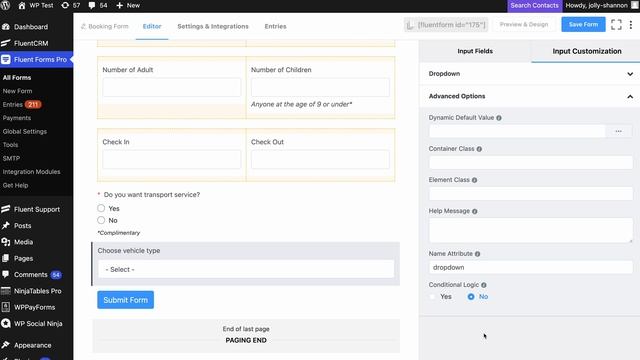Open the NinjaTables Pro icon
The width and height of the screenshot is (640, 360).
6,291
